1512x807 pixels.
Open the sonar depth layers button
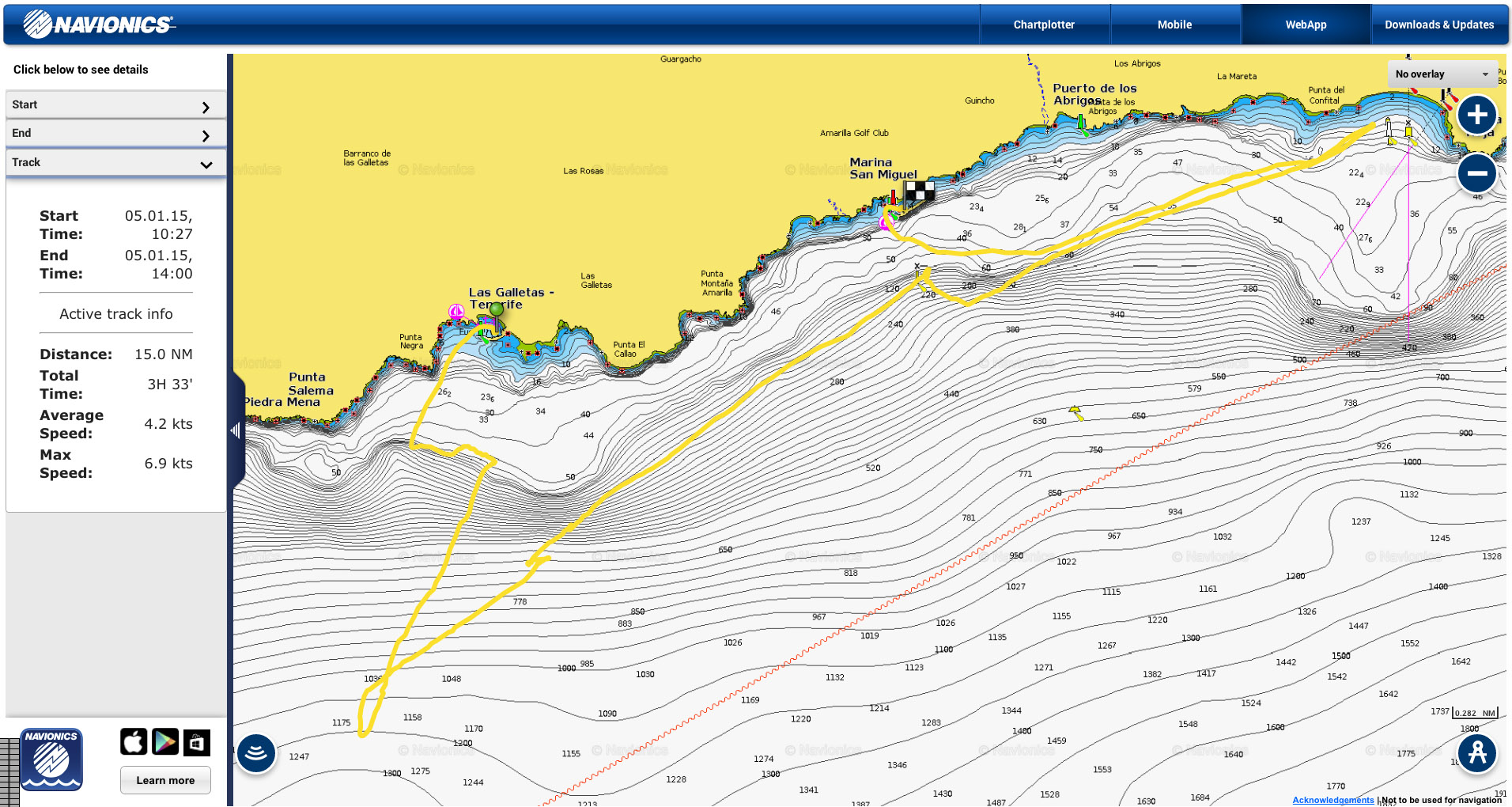(255, 753)
